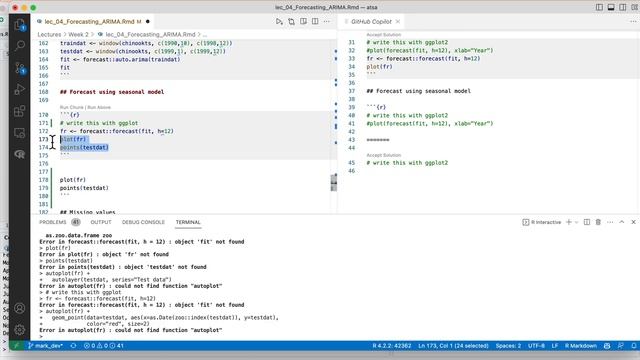Switch to the Problems tab
The height and width of the screenshot is (360, 640).
[x=53, y=222]
